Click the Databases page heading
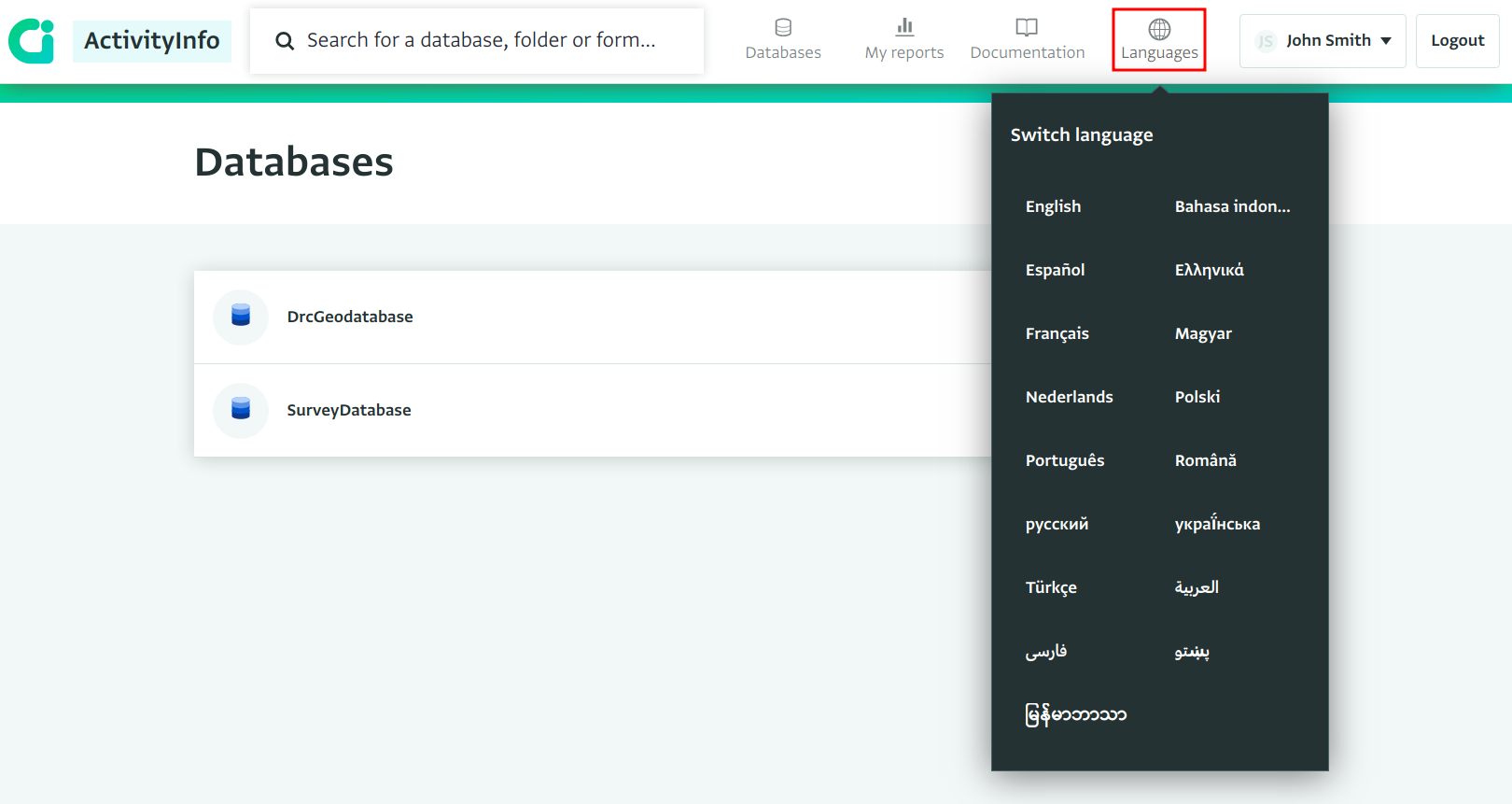The width and height of the screenshot is (1512, 804). 294,162
